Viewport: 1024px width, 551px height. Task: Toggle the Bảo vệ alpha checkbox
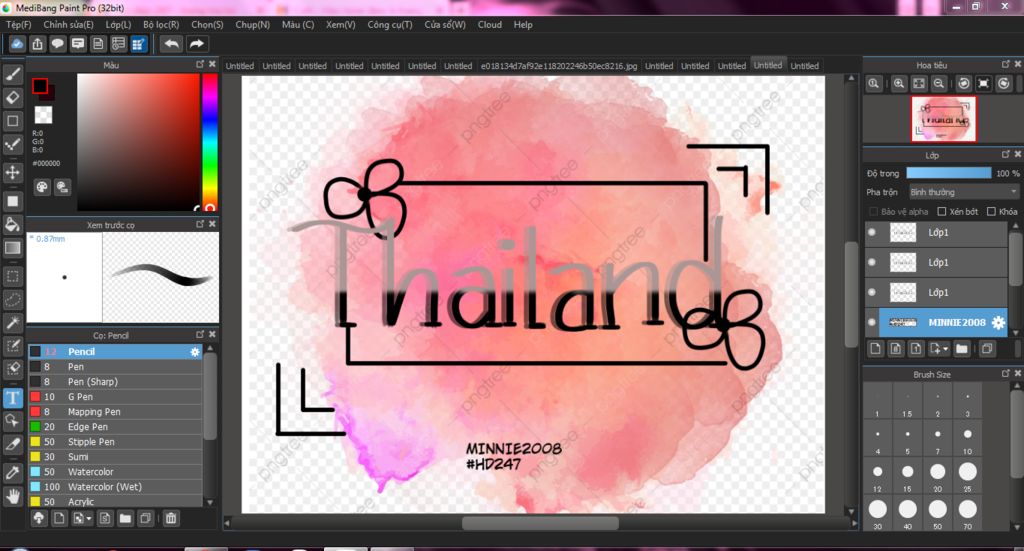[x=873, y=212]
